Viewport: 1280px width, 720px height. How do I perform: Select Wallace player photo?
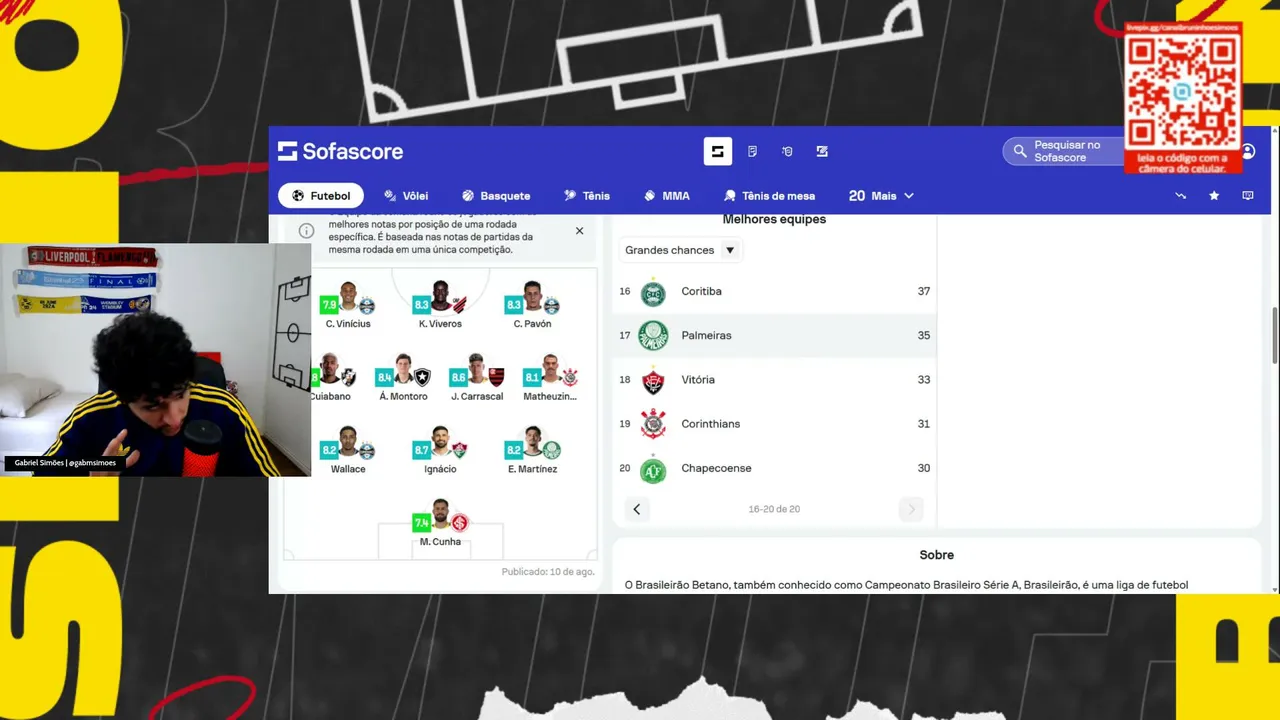tap(348, 442)
